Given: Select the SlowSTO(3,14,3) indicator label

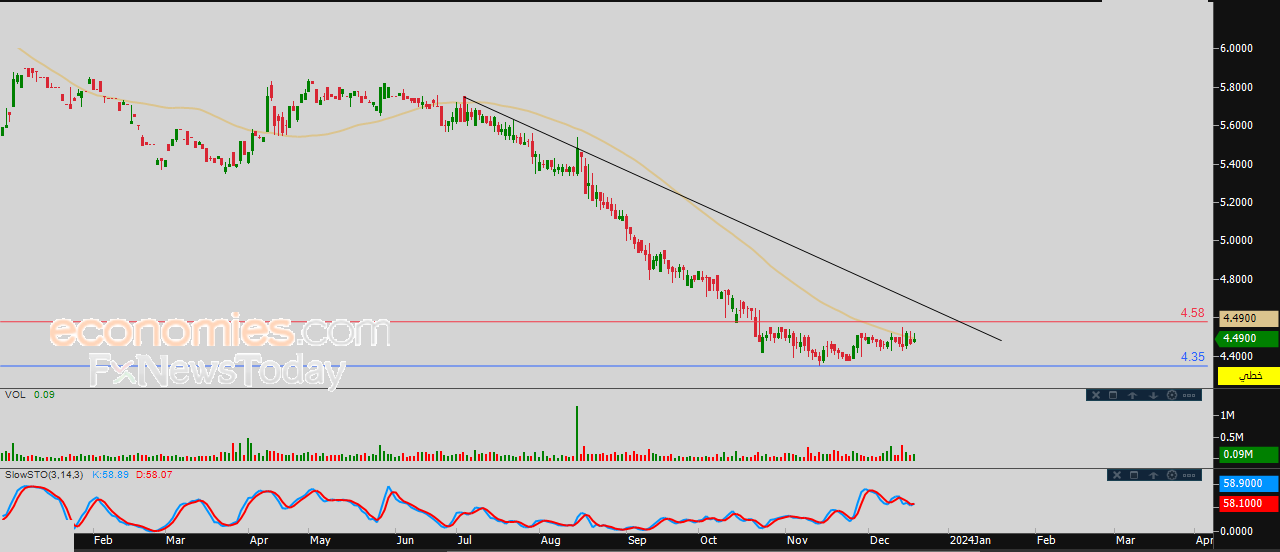Looking at the screenshot, I should coord(45,474).
